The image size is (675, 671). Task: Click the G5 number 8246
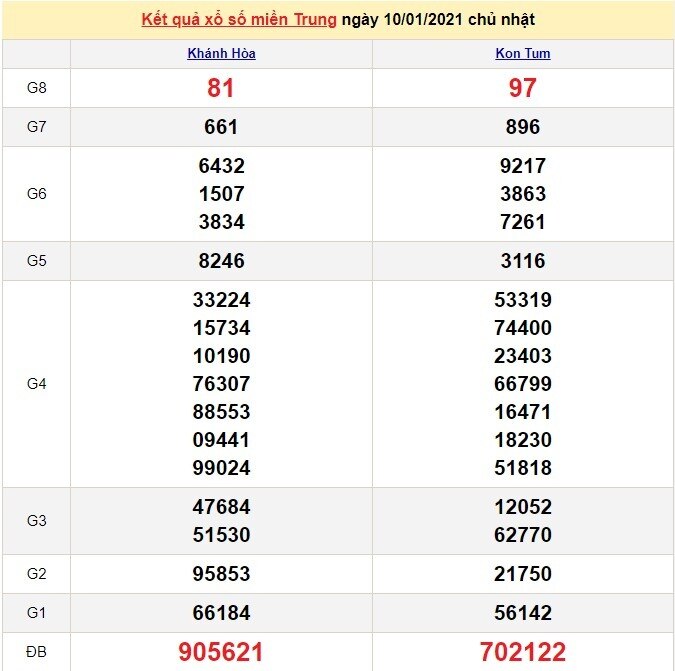click(221, 261)
